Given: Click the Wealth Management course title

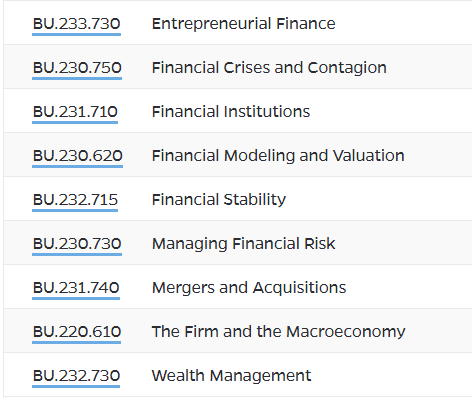Looking at the screenshot, I should point(232,376).
